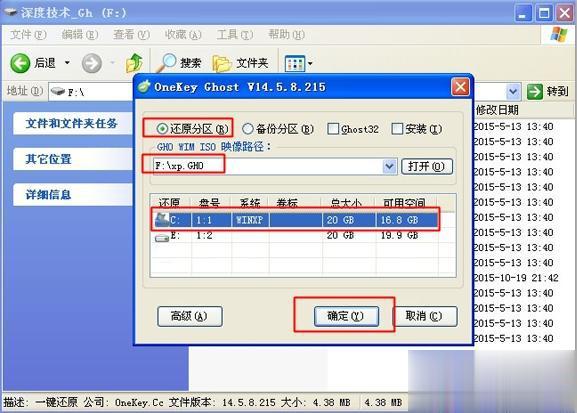This screenshot has width=577, height=413.
Task: Click the 2015-10-19 21:42 date entry
Action: click(x=516, y=278)
